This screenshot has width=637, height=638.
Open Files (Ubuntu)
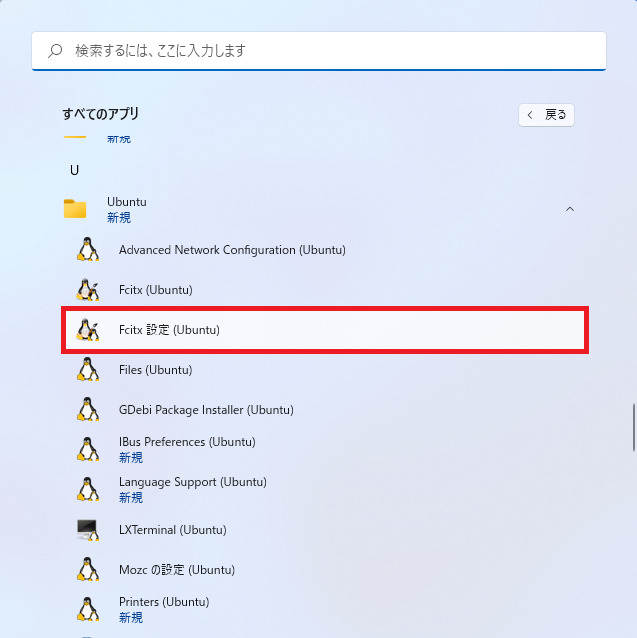(155, 370)
